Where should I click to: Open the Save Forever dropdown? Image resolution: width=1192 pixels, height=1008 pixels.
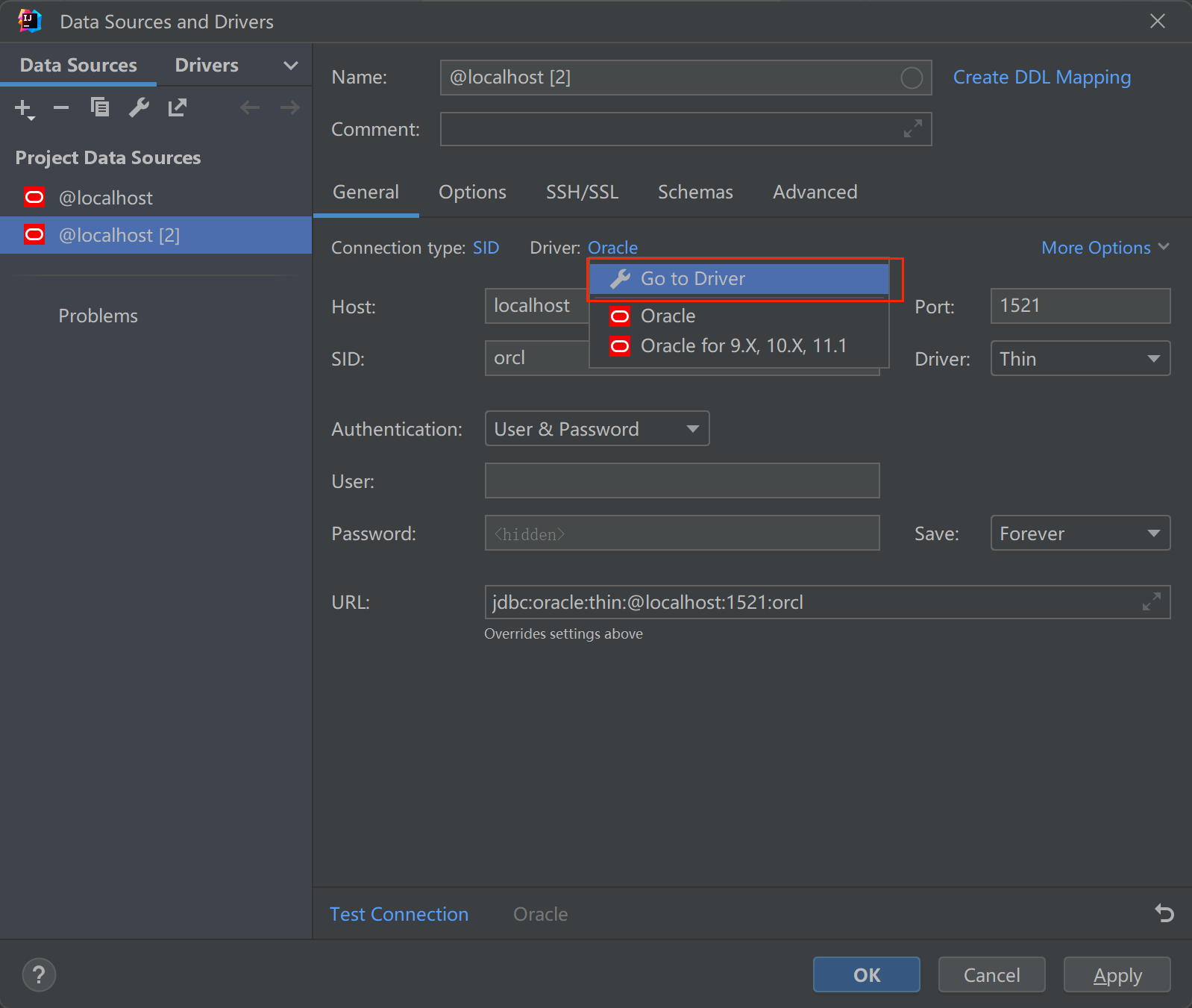[1080, 533]
